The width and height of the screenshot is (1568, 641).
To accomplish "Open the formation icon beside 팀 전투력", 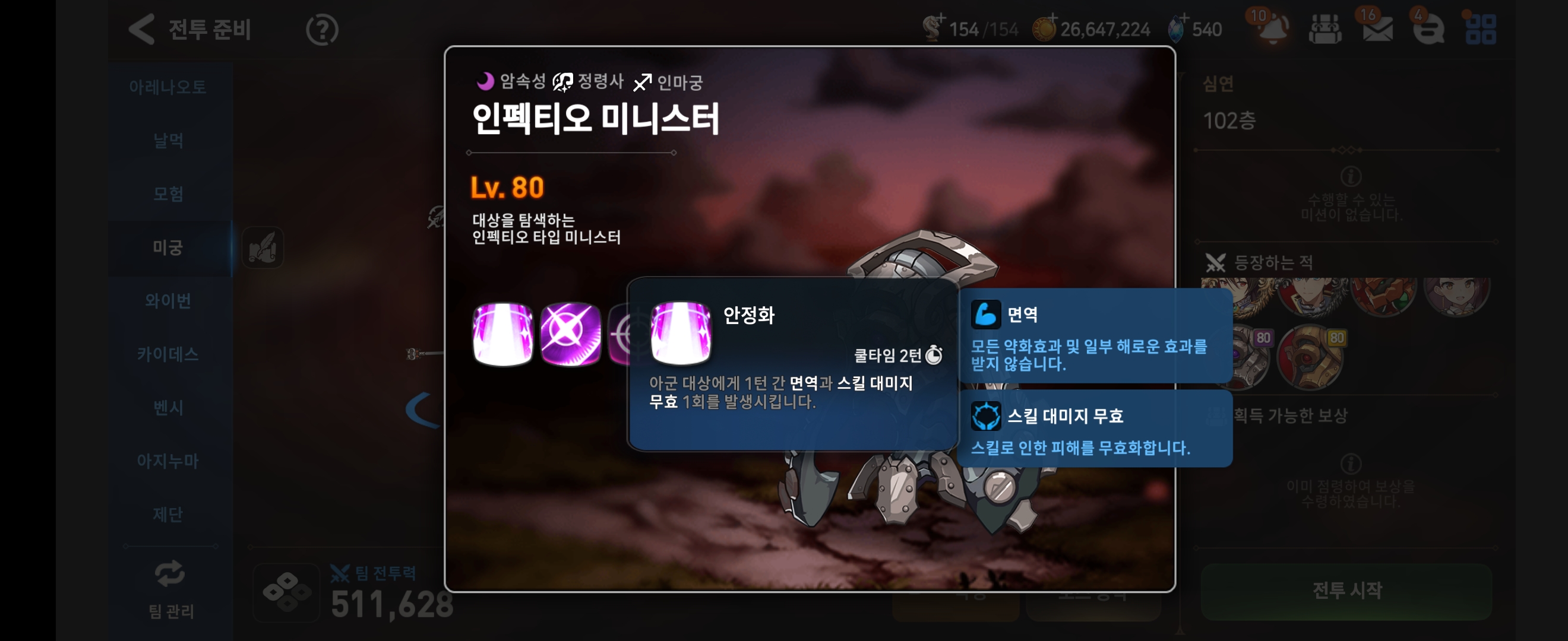I will [286, 592].
